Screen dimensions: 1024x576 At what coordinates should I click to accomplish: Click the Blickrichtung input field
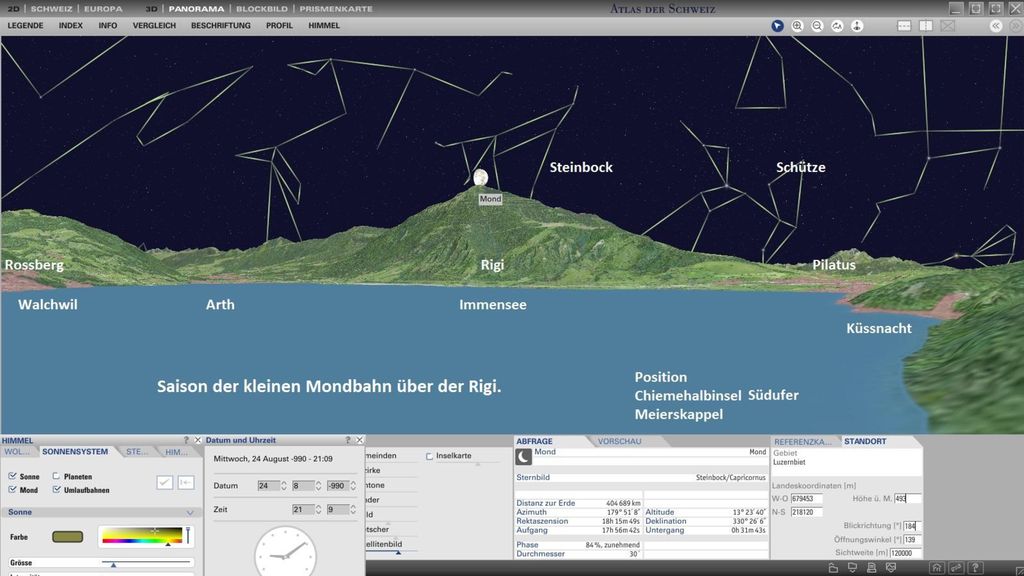[912, 526]
